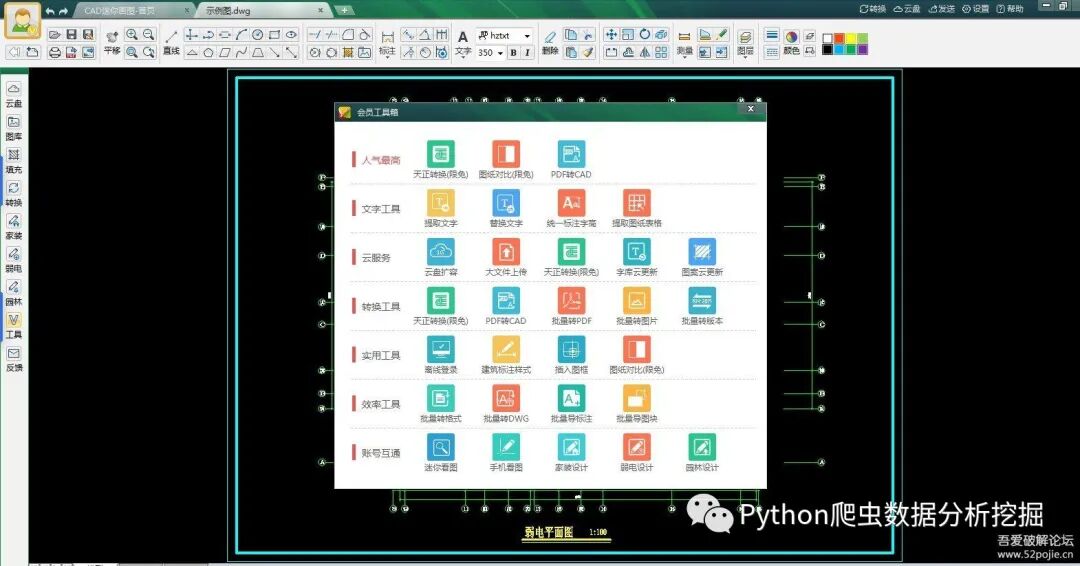Expand the hztxt font dropdown

pyautogui.click(x=527, y=36)
